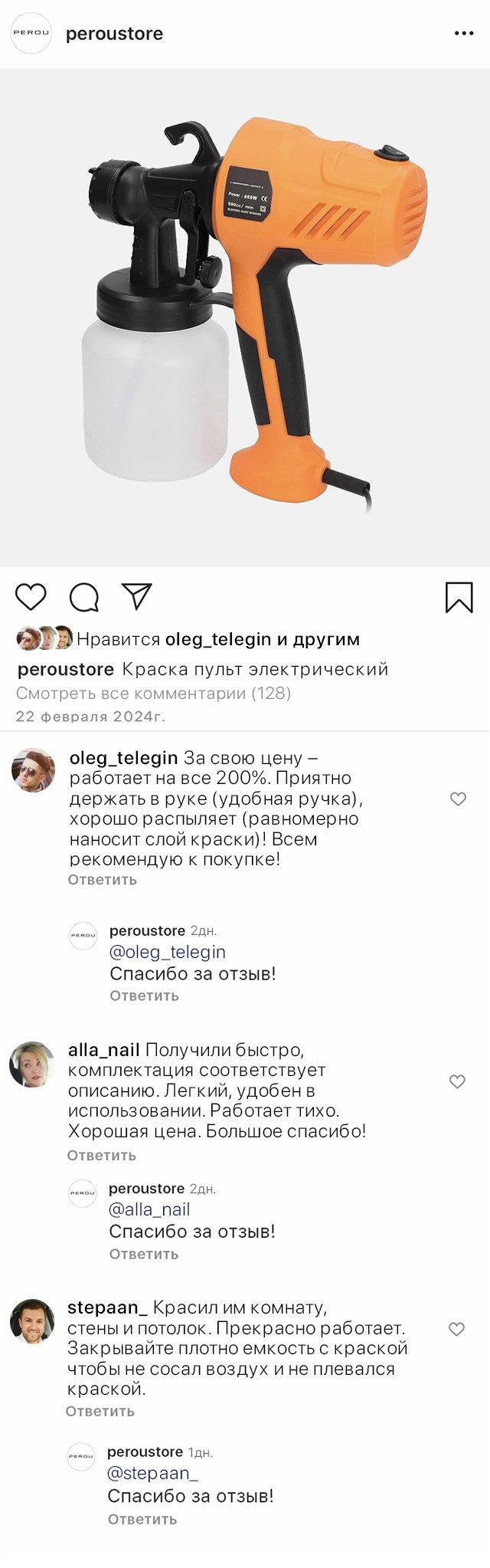Like the post with the heart icon
This screenshot has width=490, height=1568.
point(31,596)
